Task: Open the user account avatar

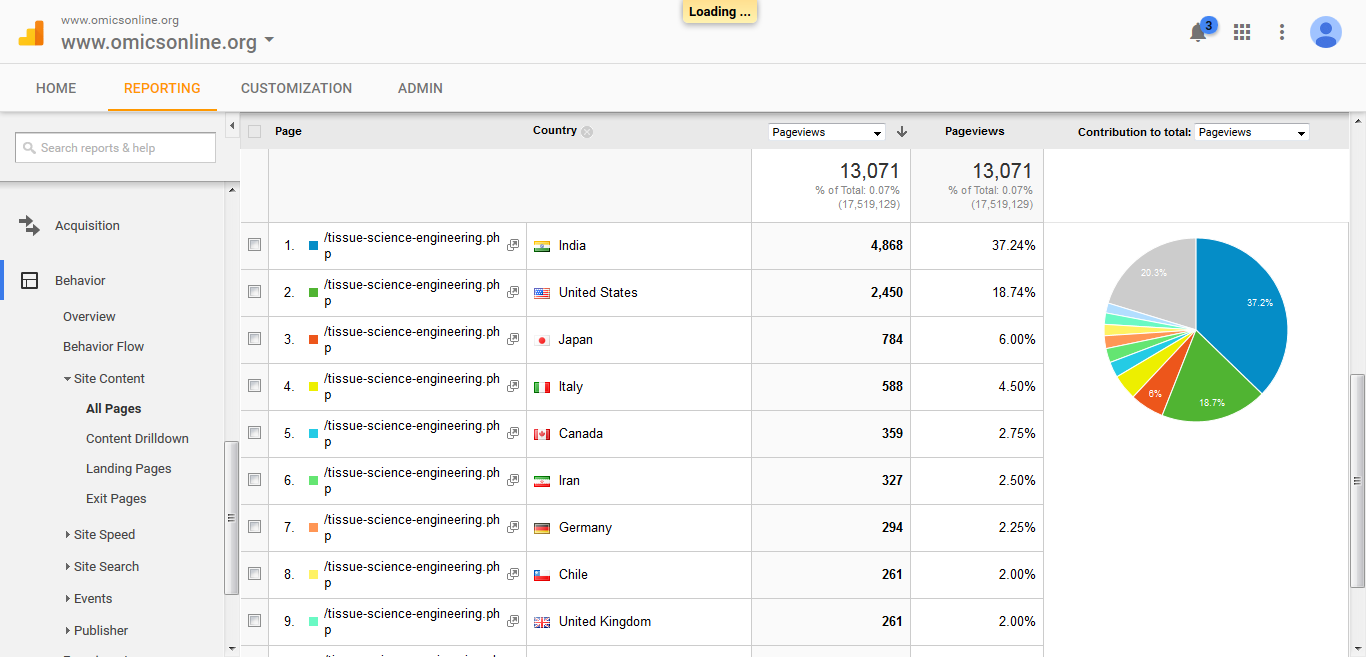Action: 1326,32
